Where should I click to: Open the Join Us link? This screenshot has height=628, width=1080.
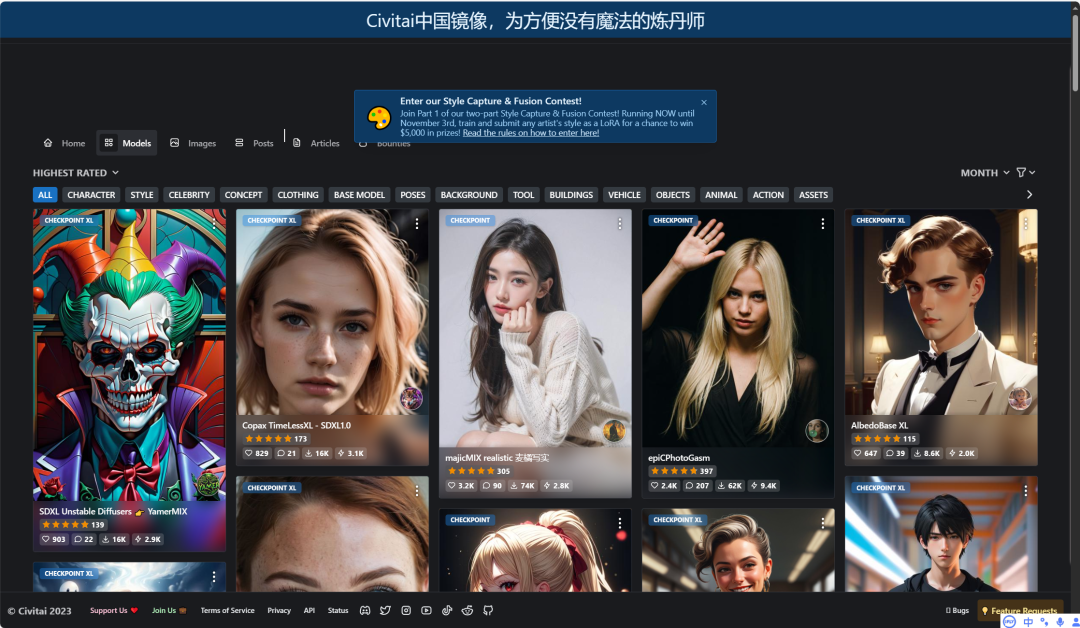click(x=169, y=610)
